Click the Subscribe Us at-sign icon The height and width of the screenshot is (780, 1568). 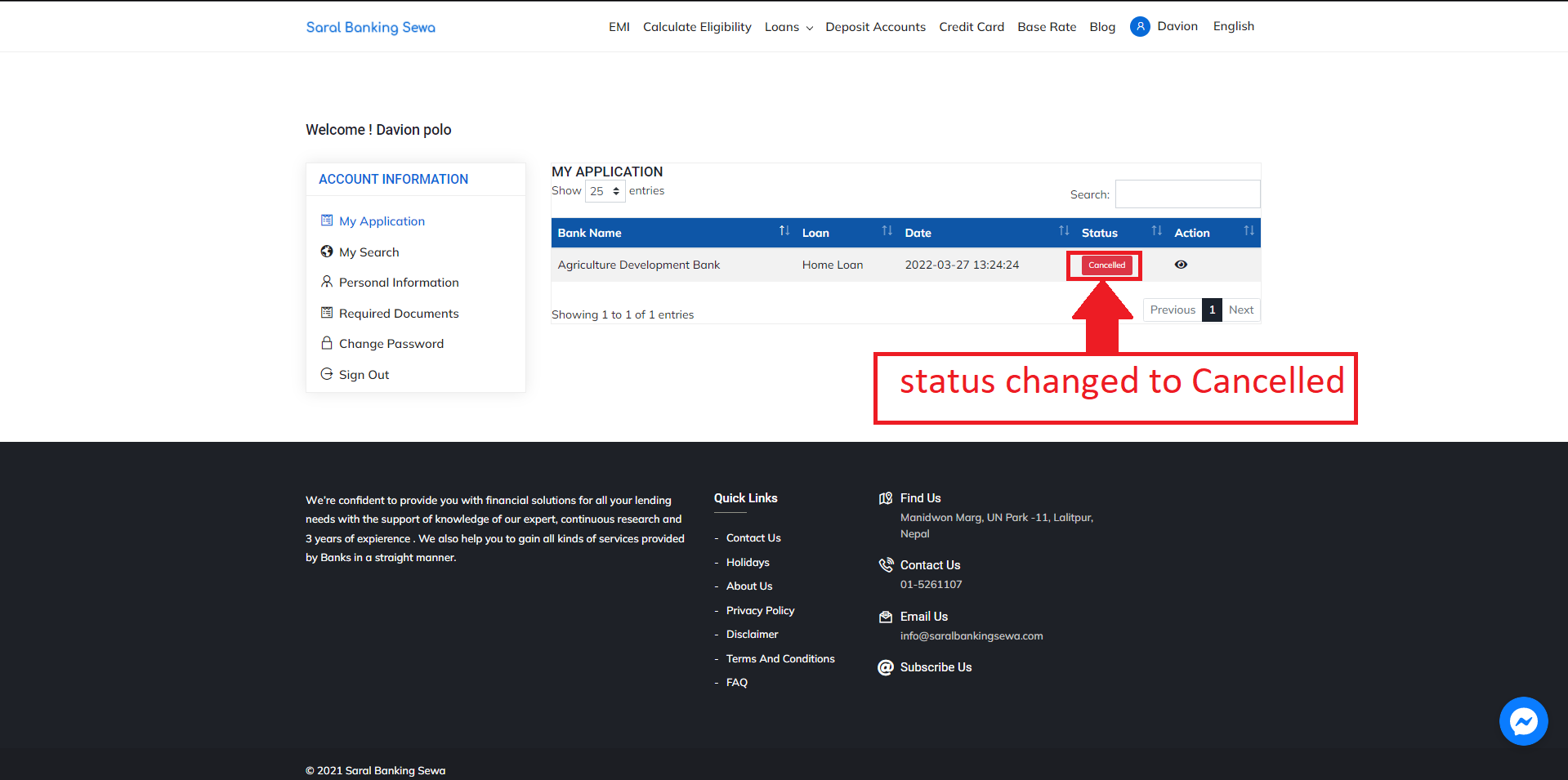pyautogui.click(x=886, y=667)
